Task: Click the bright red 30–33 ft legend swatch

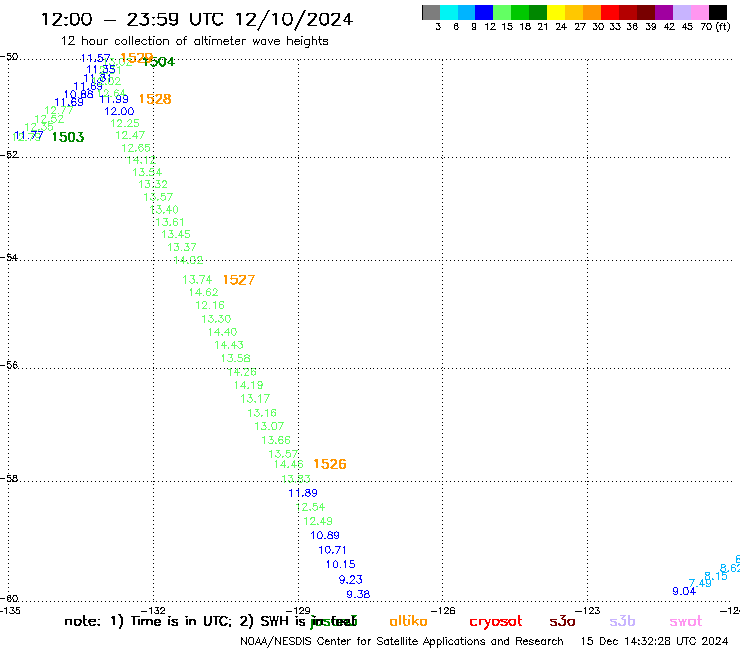Action: [609, 12]
